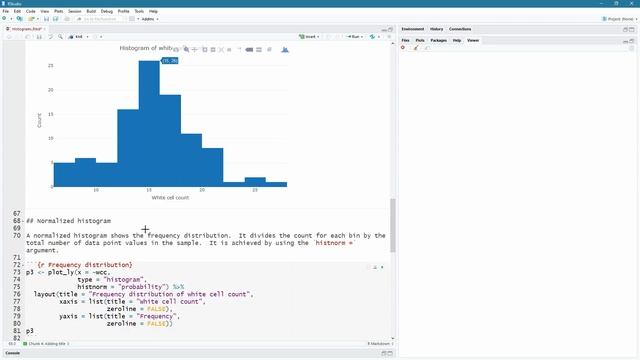Open the Project (None) dropdown
This screenshot has height=360, width=640.
point(619,19)
